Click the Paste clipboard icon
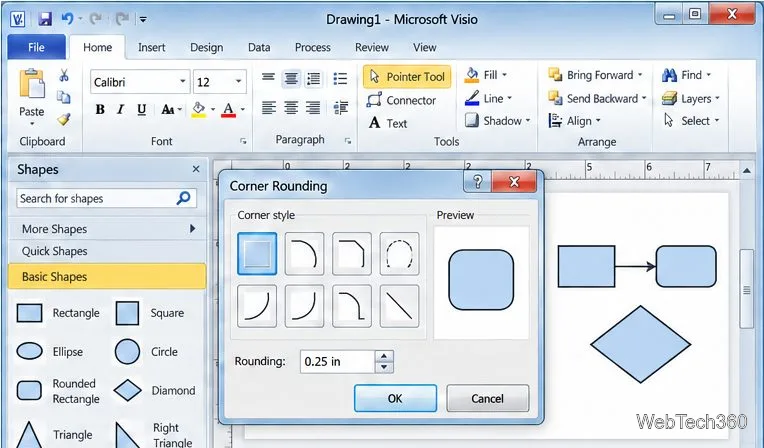 [32, 84]
